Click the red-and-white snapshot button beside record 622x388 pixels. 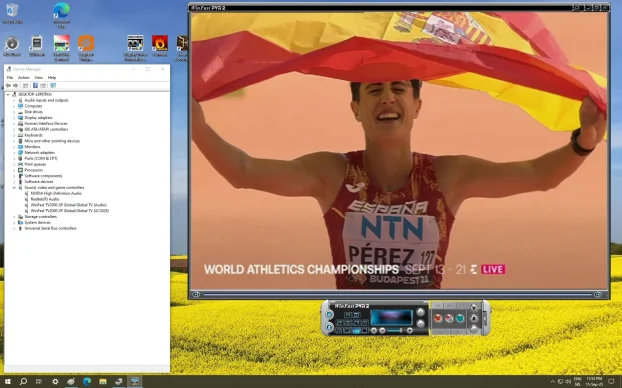point(449,318)
